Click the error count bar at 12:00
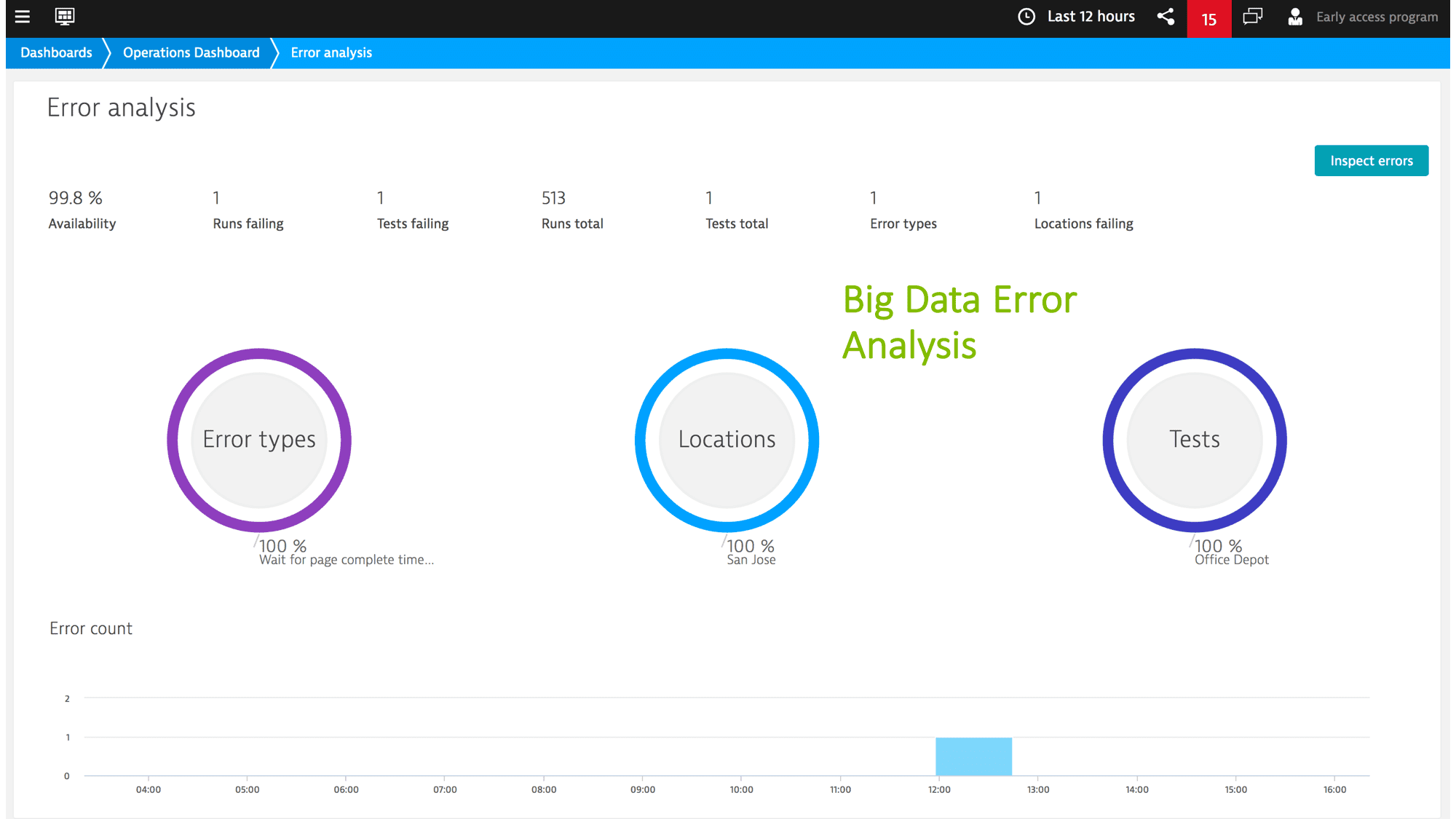 point(973,756)
